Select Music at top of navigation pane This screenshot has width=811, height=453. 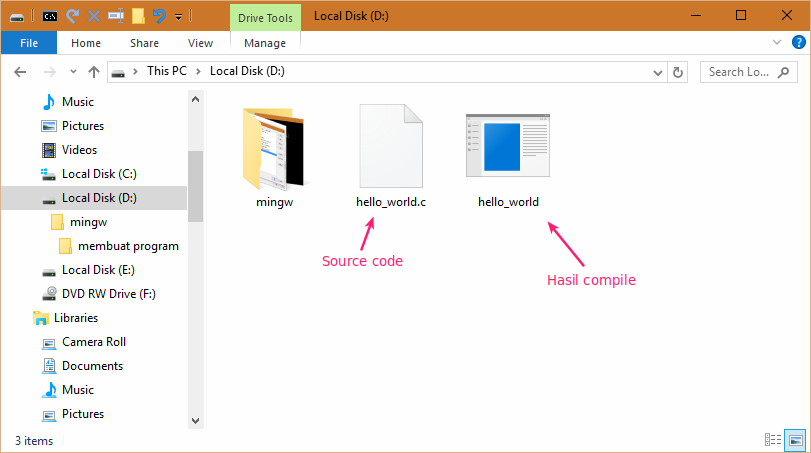click(78, 102)
